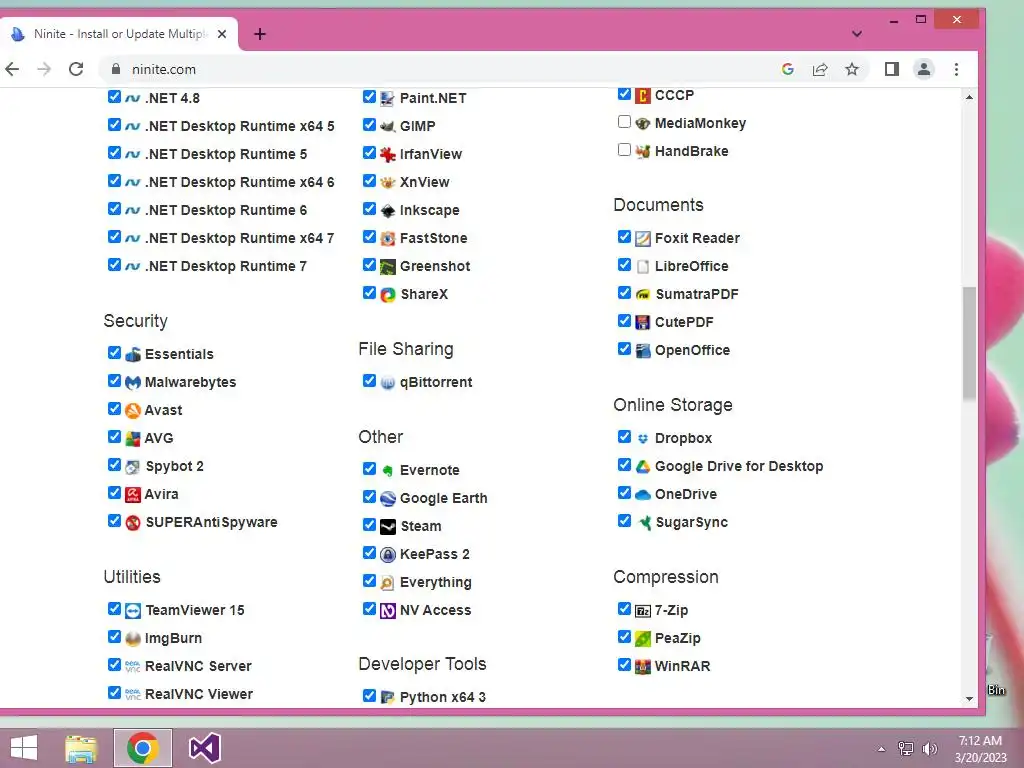Viewport: 1024px width, 768px height.
Task: Click the Dropbox icon
Action: tap(643, 439)
